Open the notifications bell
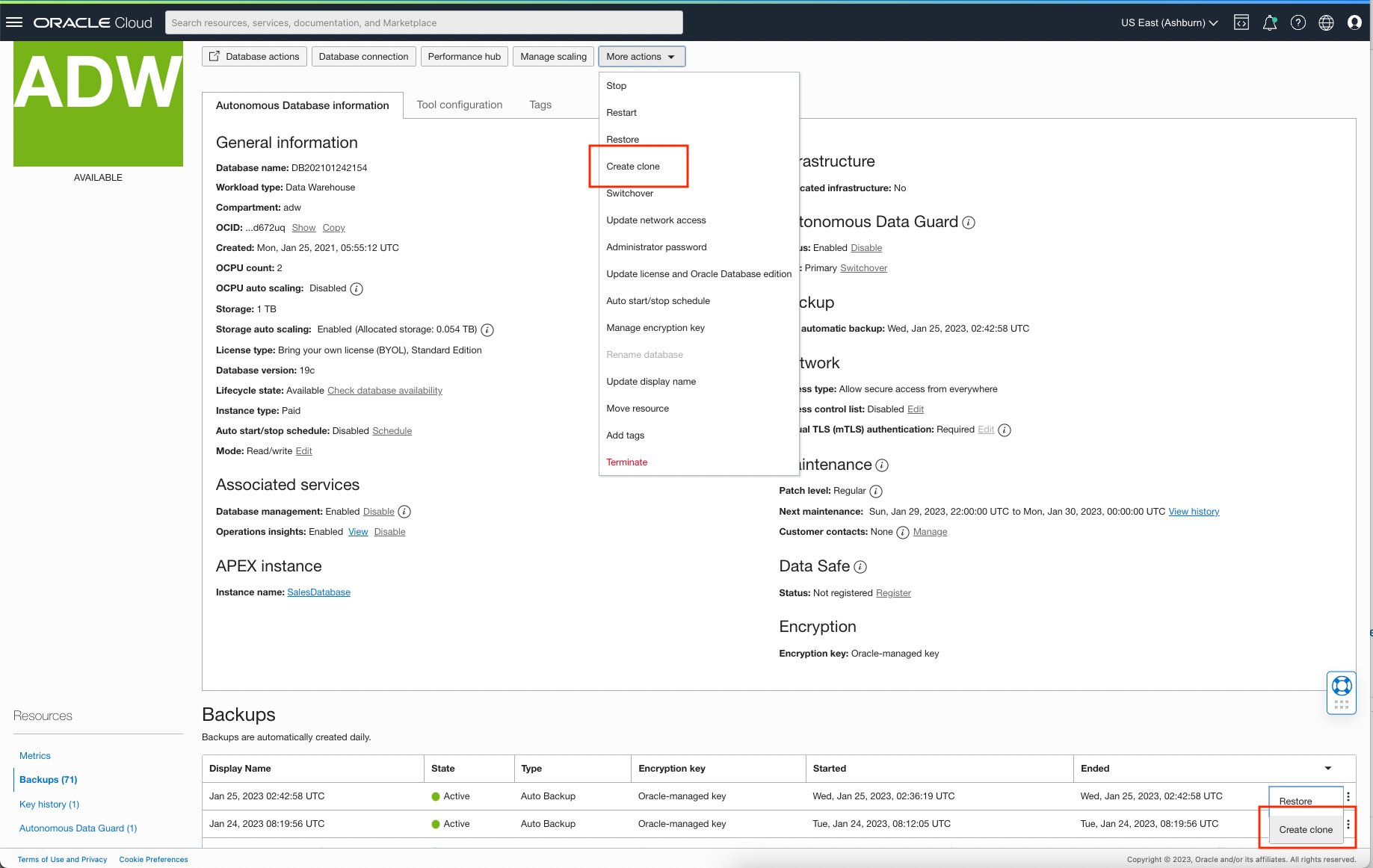This screenshot has width=1373, height=868. (x=1270, y=22)
